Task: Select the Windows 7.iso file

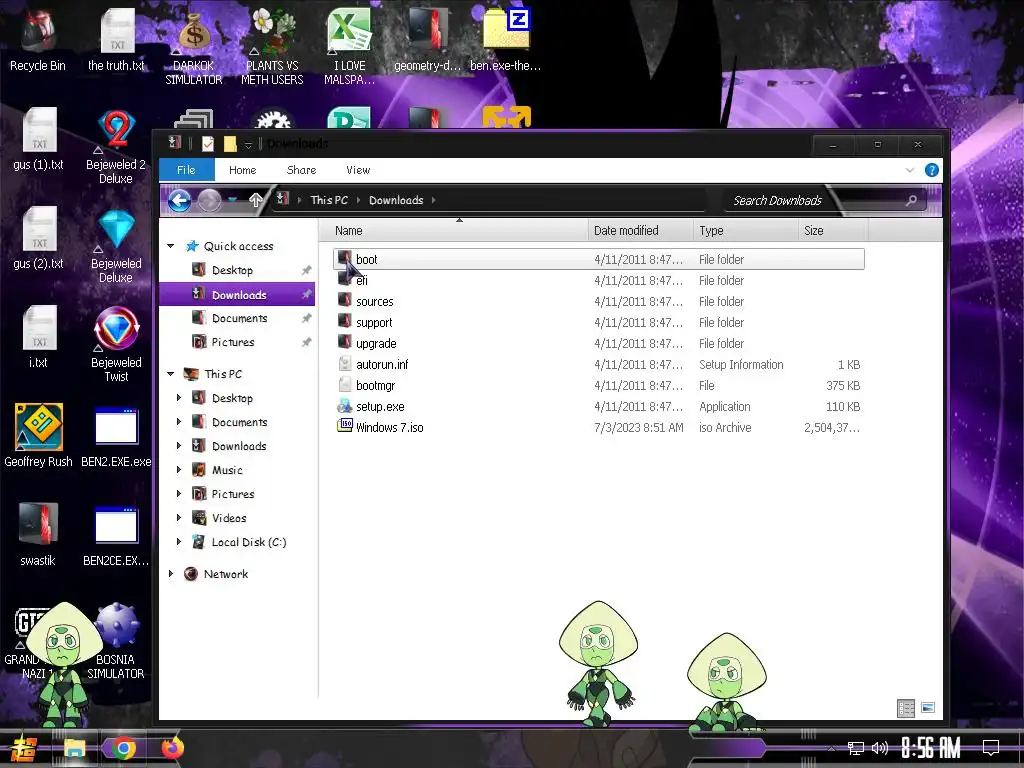Action: 598,427
